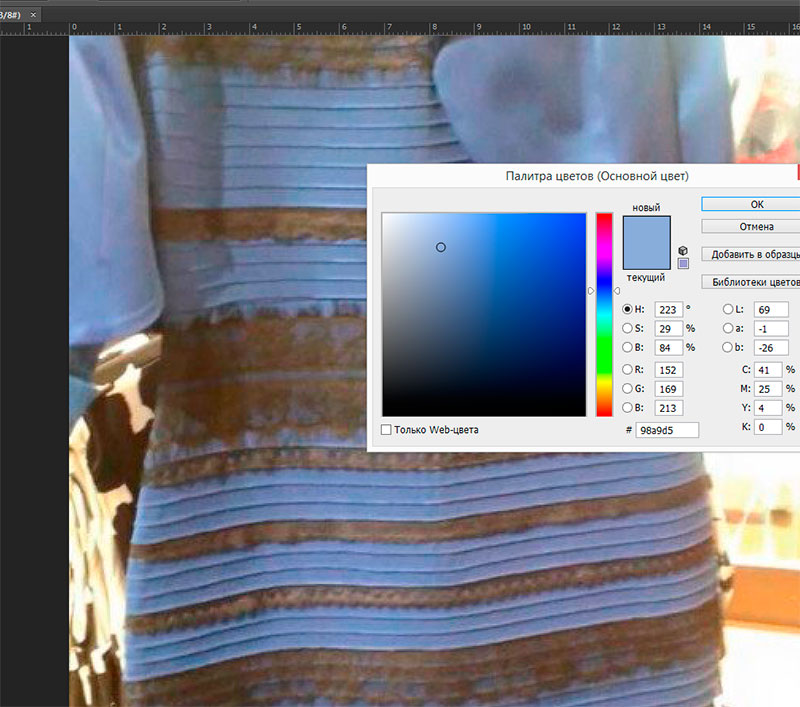Enable the Только Web-цвета checkbox
800x707 pixels.
coord(387,430)
